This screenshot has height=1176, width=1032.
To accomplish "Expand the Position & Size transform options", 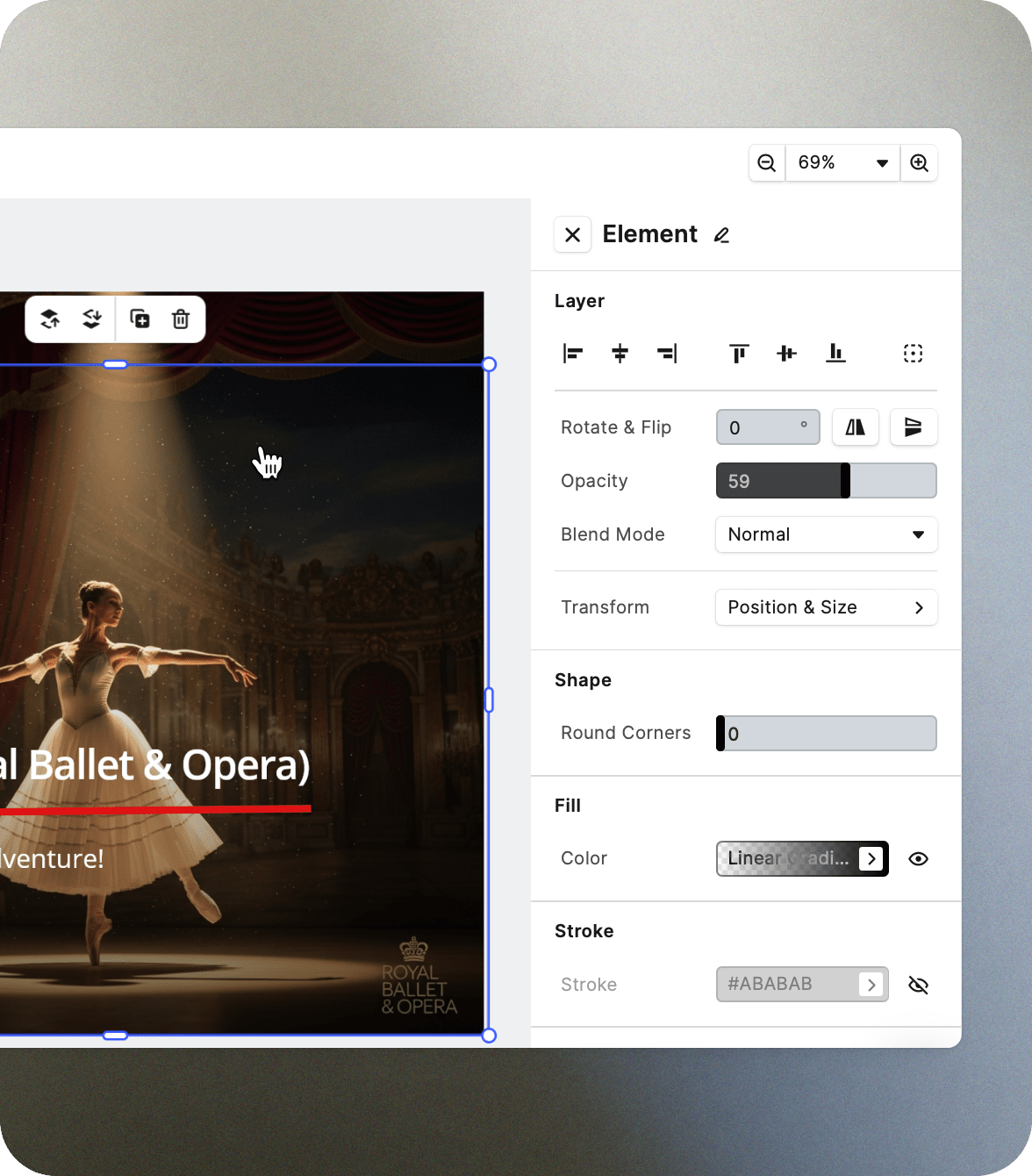I will click(826, 607).
